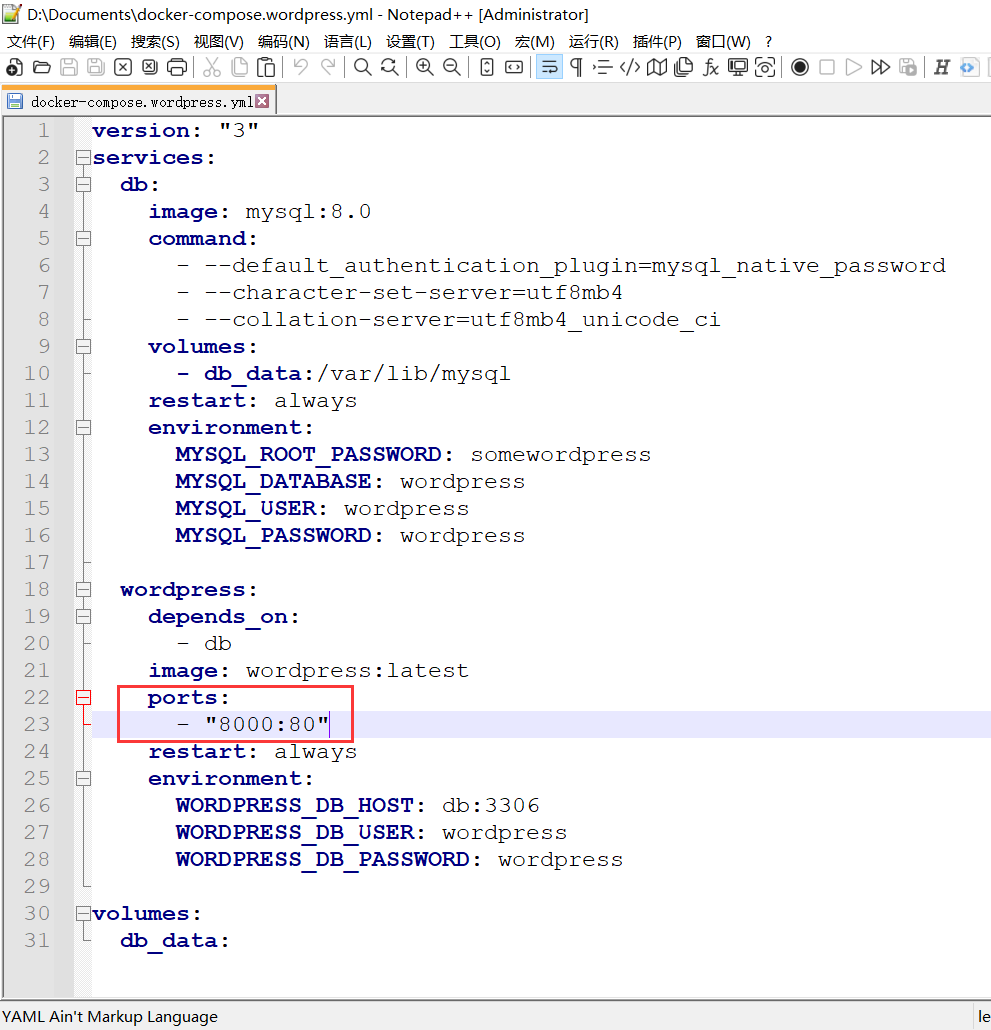This screenshot has height=1030, width=991.
Task: Close the docker-compose.wordpress.yml tab
Action: point(262,101)
